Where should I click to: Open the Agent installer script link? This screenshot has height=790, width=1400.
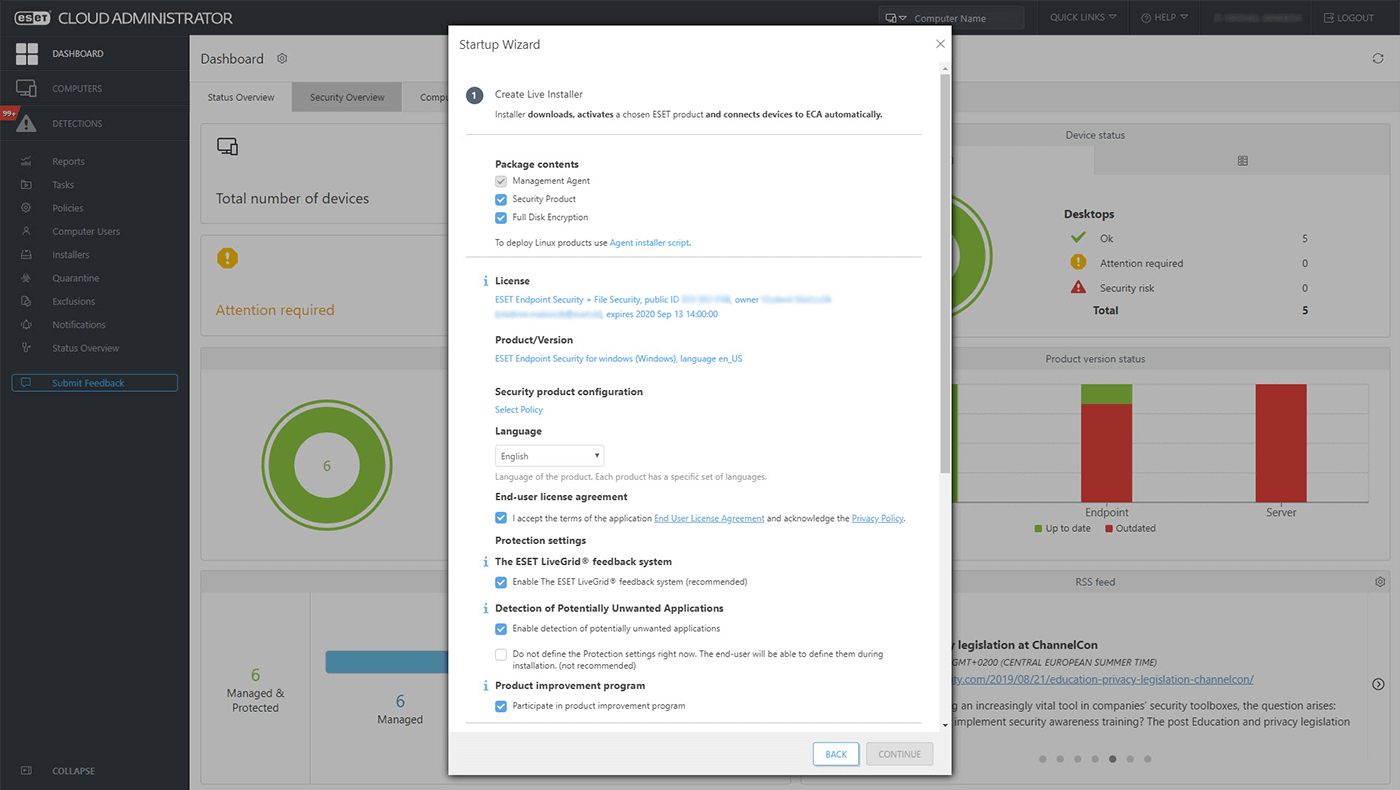click(649, 243)
